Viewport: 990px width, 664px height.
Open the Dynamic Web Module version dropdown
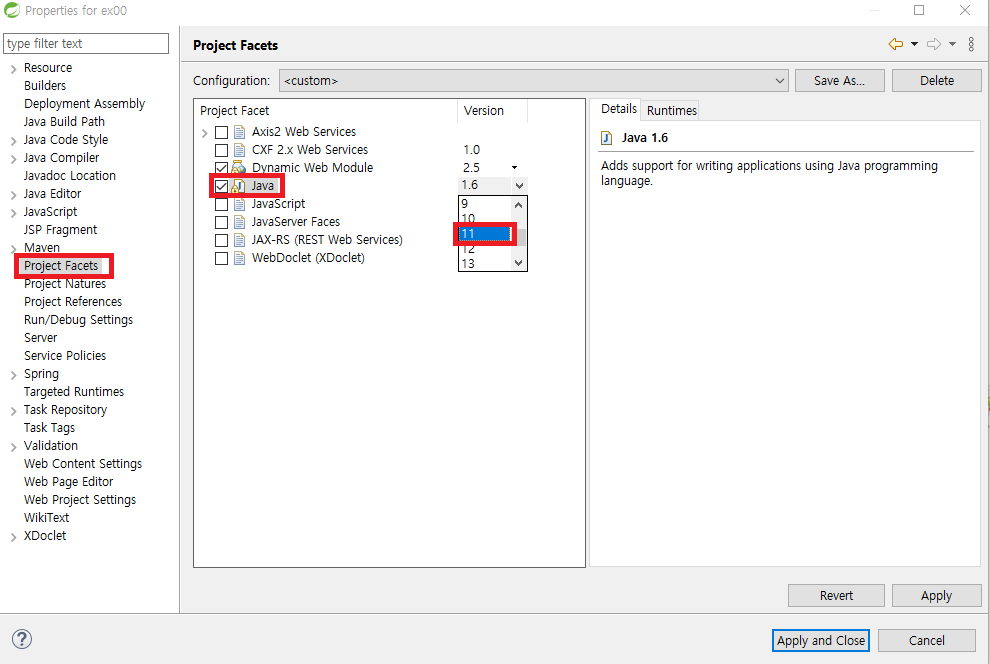click(515, 168)
